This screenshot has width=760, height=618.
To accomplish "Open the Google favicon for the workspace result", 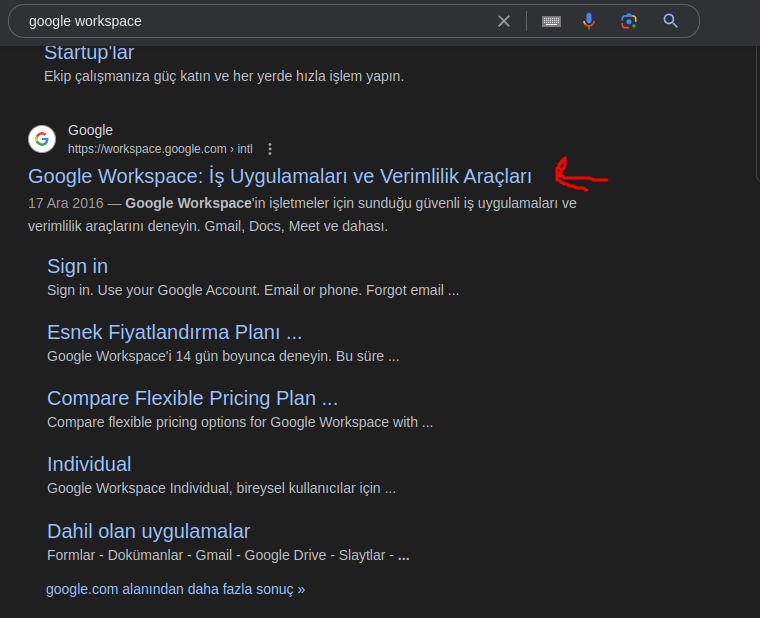I will point(42,139).
